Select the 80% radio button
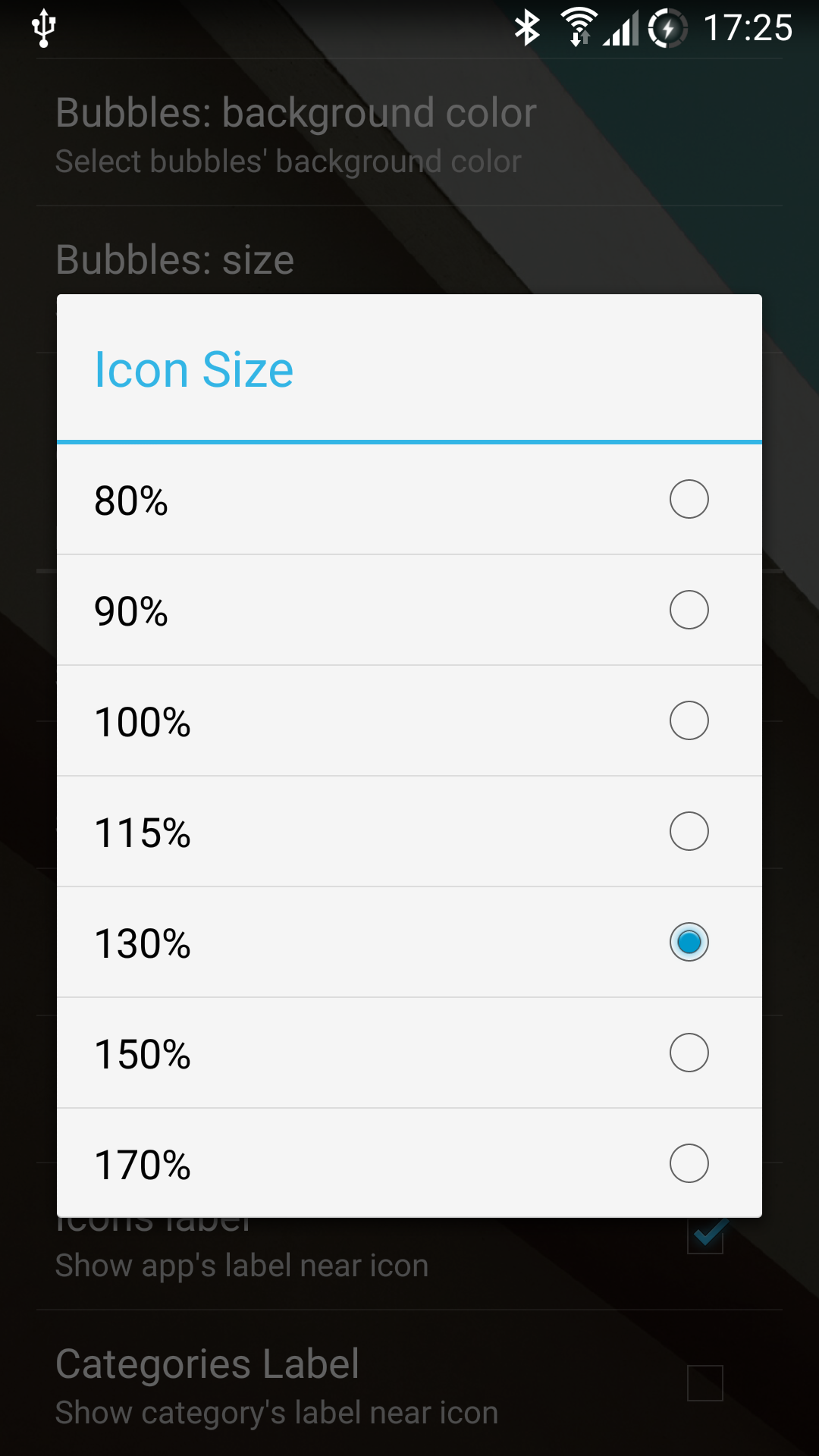Viewport: 819px width, 1456px height. [x=689, y=499]
